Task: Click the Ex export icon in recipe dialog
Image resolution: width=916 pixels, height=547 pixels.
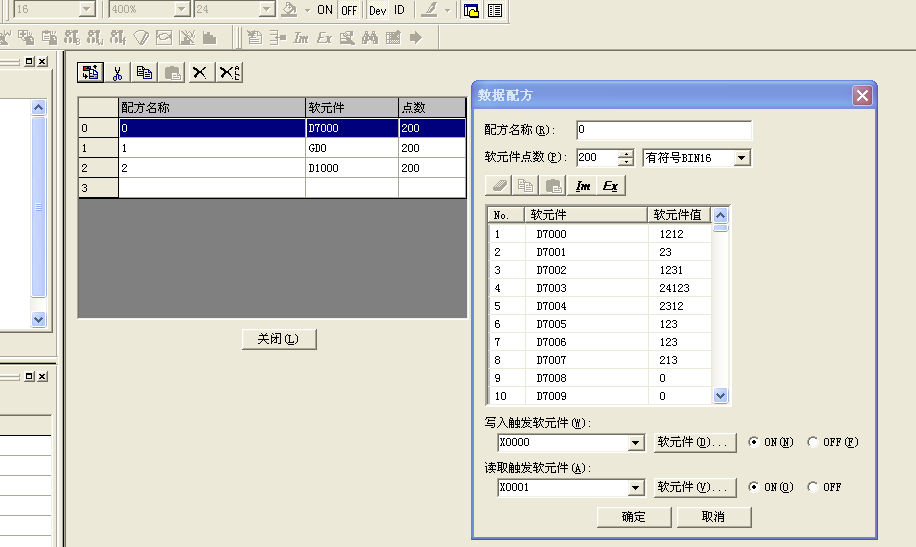Action: 610,186
